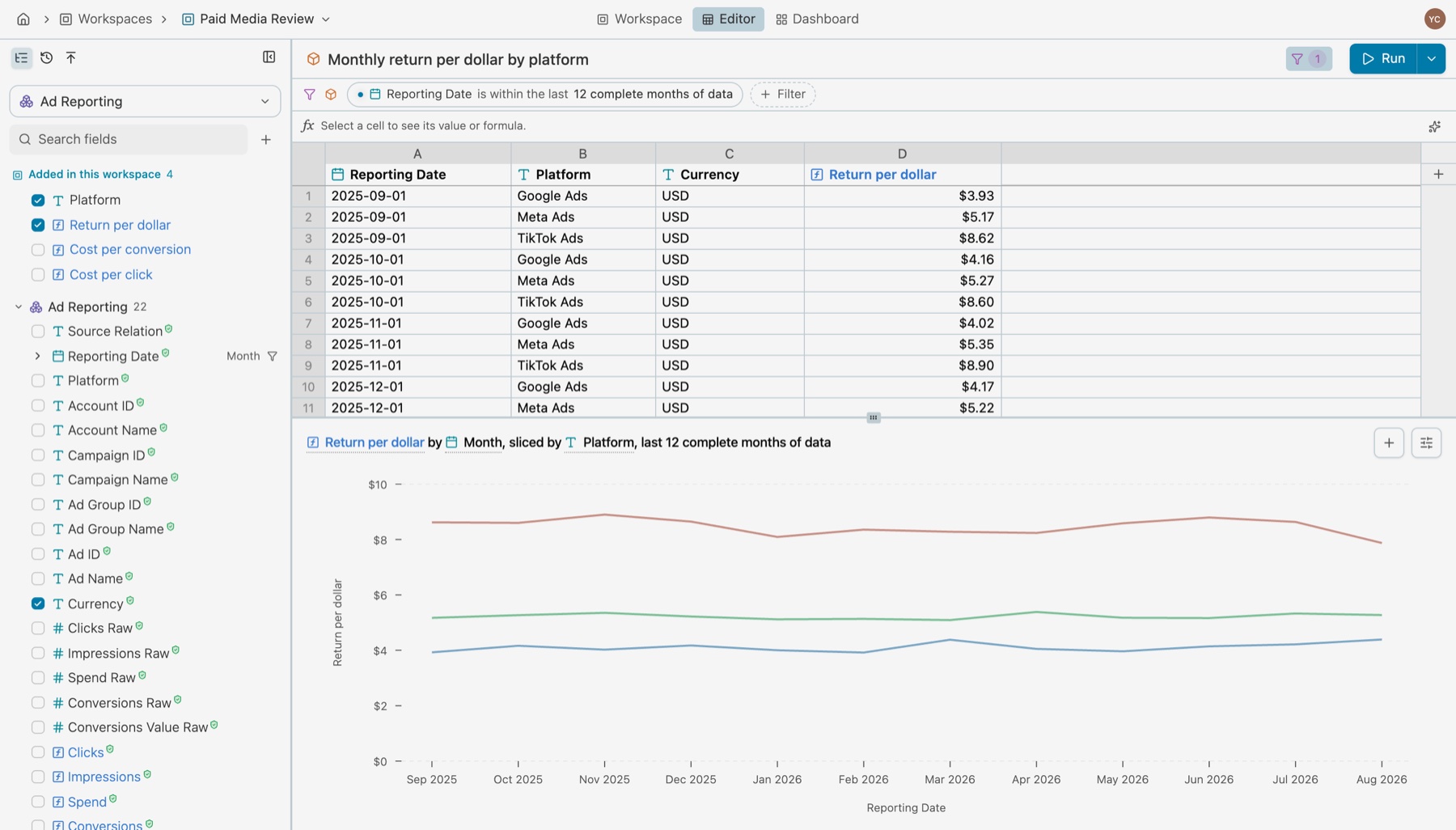Expand the Reporting Date field group

pyautogui.click(x=37, y=356)
